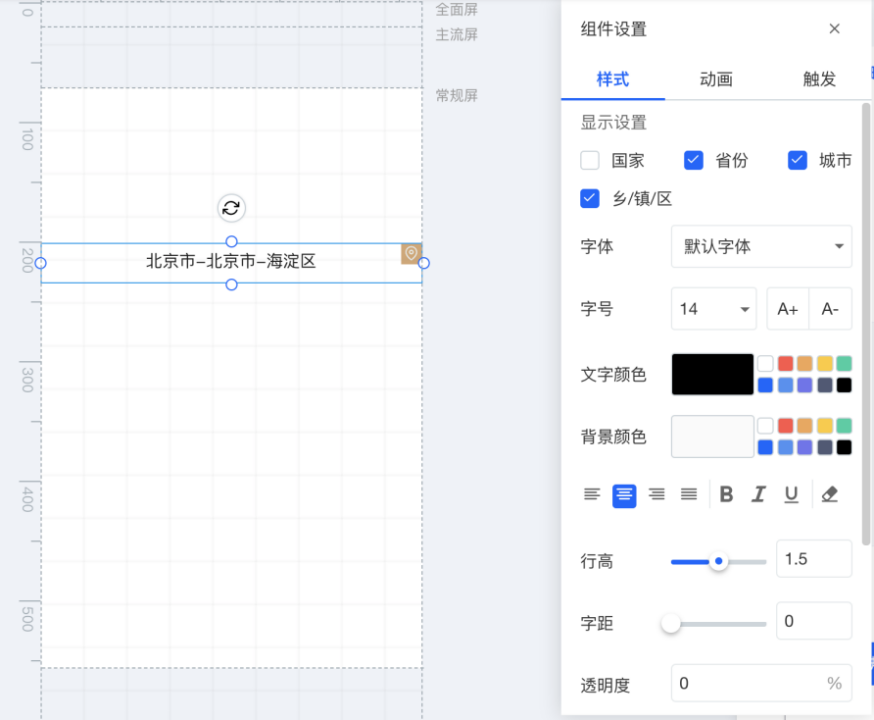
Task: Uncheck the 乡/镇/区 checkbox
Action: click(x=590, y=198)
